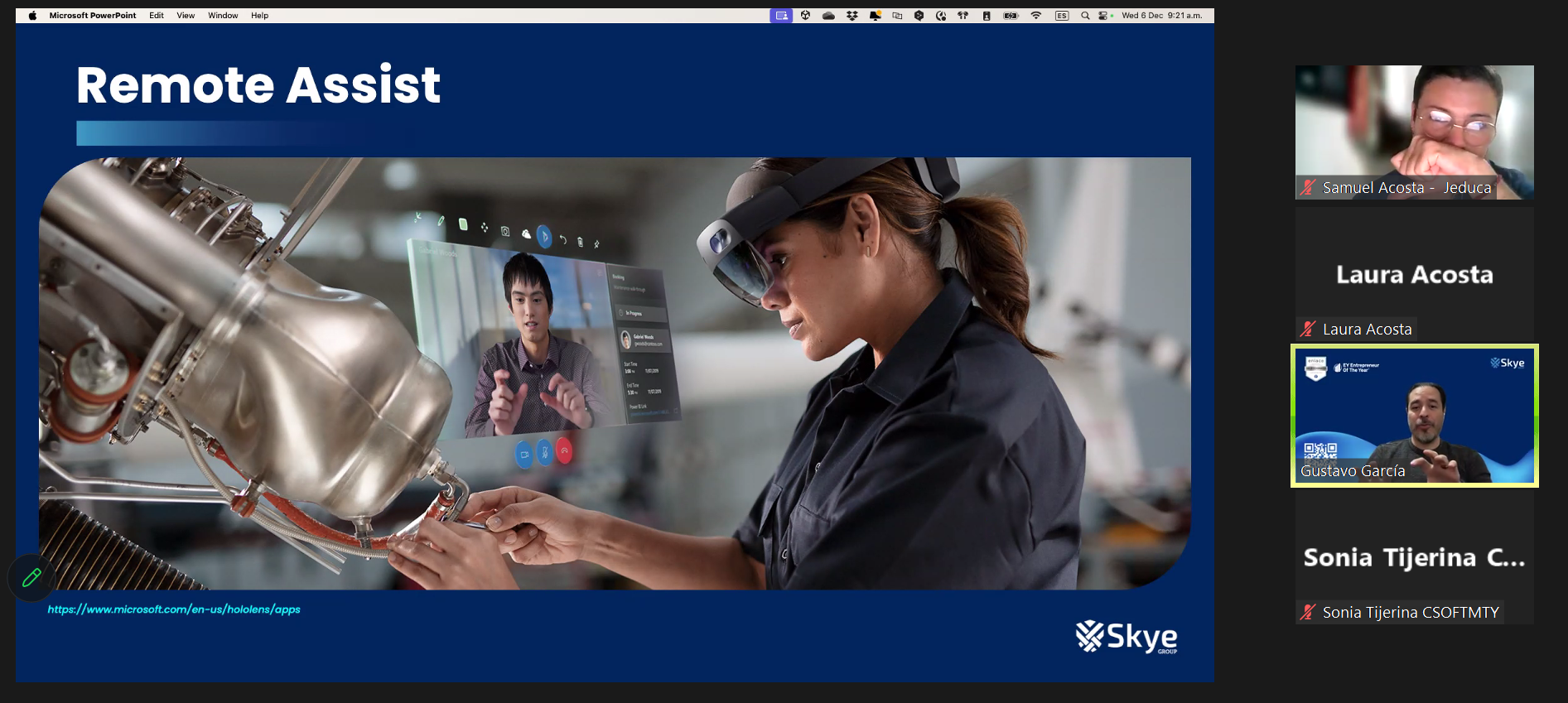Click the 'Sonia Tijerina CSOFTMTY' name label
This screenshot has width=1568, height=703.
1411,612
